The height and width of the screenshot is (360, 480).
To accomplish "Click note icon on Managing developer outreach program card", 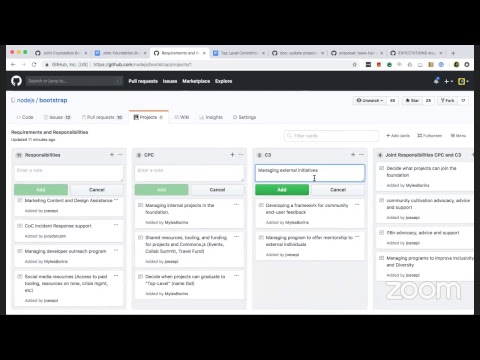I will [x=20, y=251].
